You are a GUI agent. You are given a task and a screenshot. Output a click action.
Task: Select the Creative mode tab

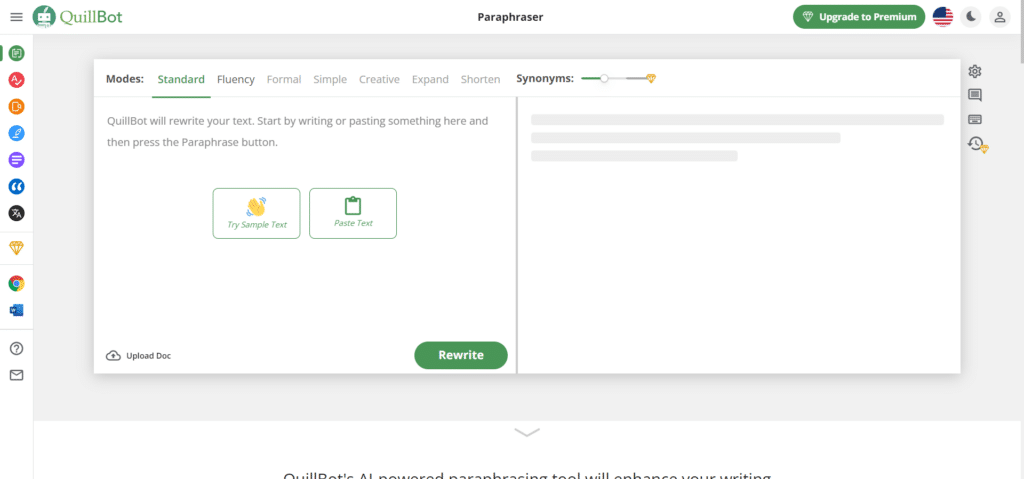tap(379, 79)
